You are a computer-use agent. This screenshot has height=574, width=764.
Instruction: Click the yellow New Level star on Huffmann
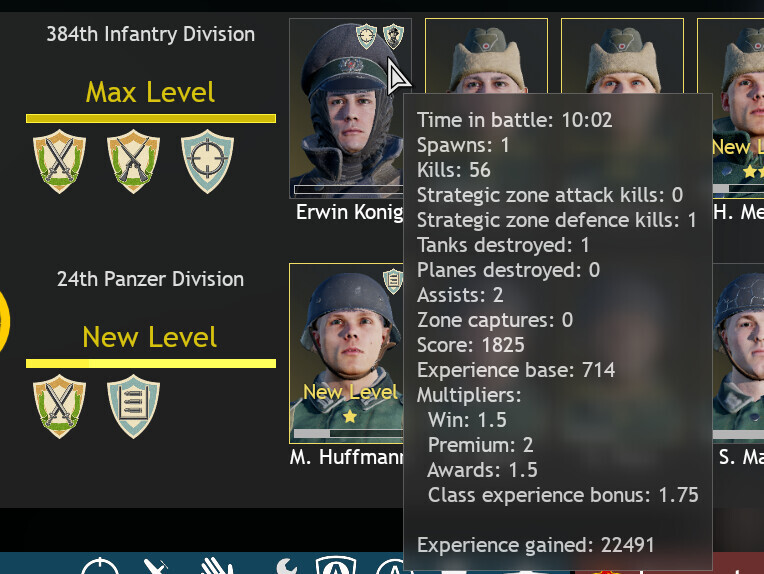point(349,416)
